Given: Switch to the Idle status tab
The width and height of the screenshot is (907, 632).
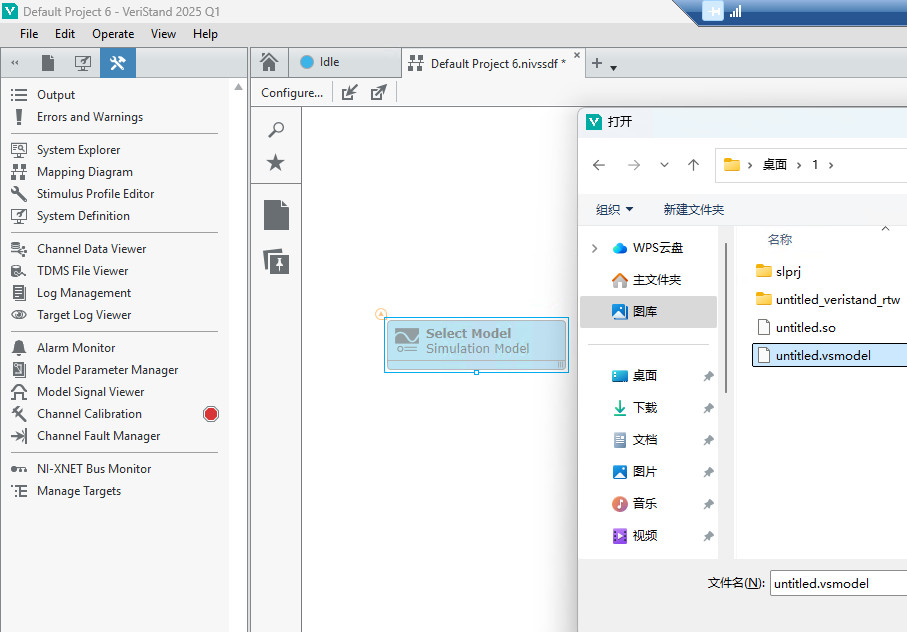Looking at the screenshot, I should [344, 62].
